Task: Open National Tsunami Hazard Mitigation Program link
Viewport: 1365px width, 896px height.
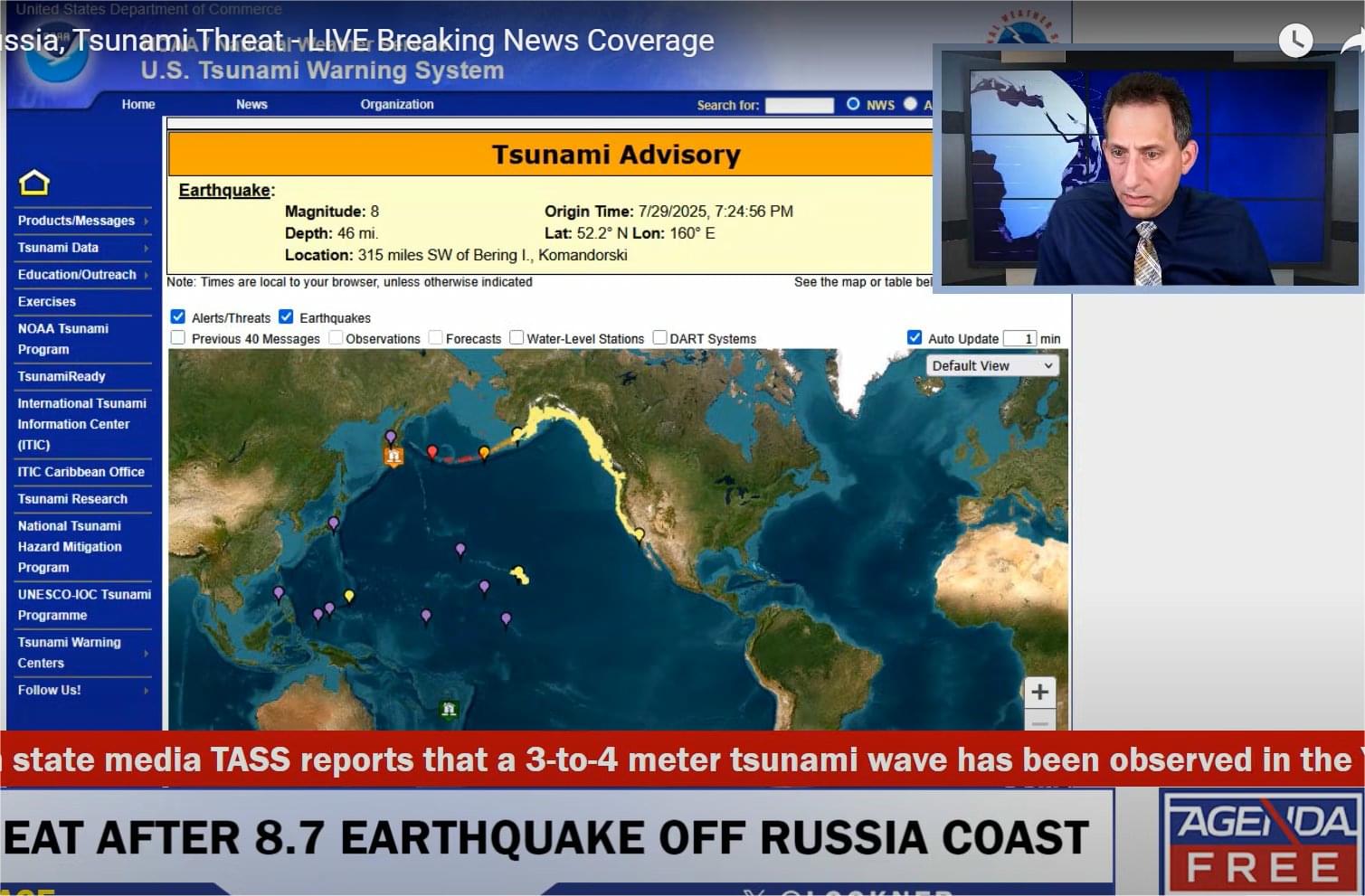Action: point(70,547)
